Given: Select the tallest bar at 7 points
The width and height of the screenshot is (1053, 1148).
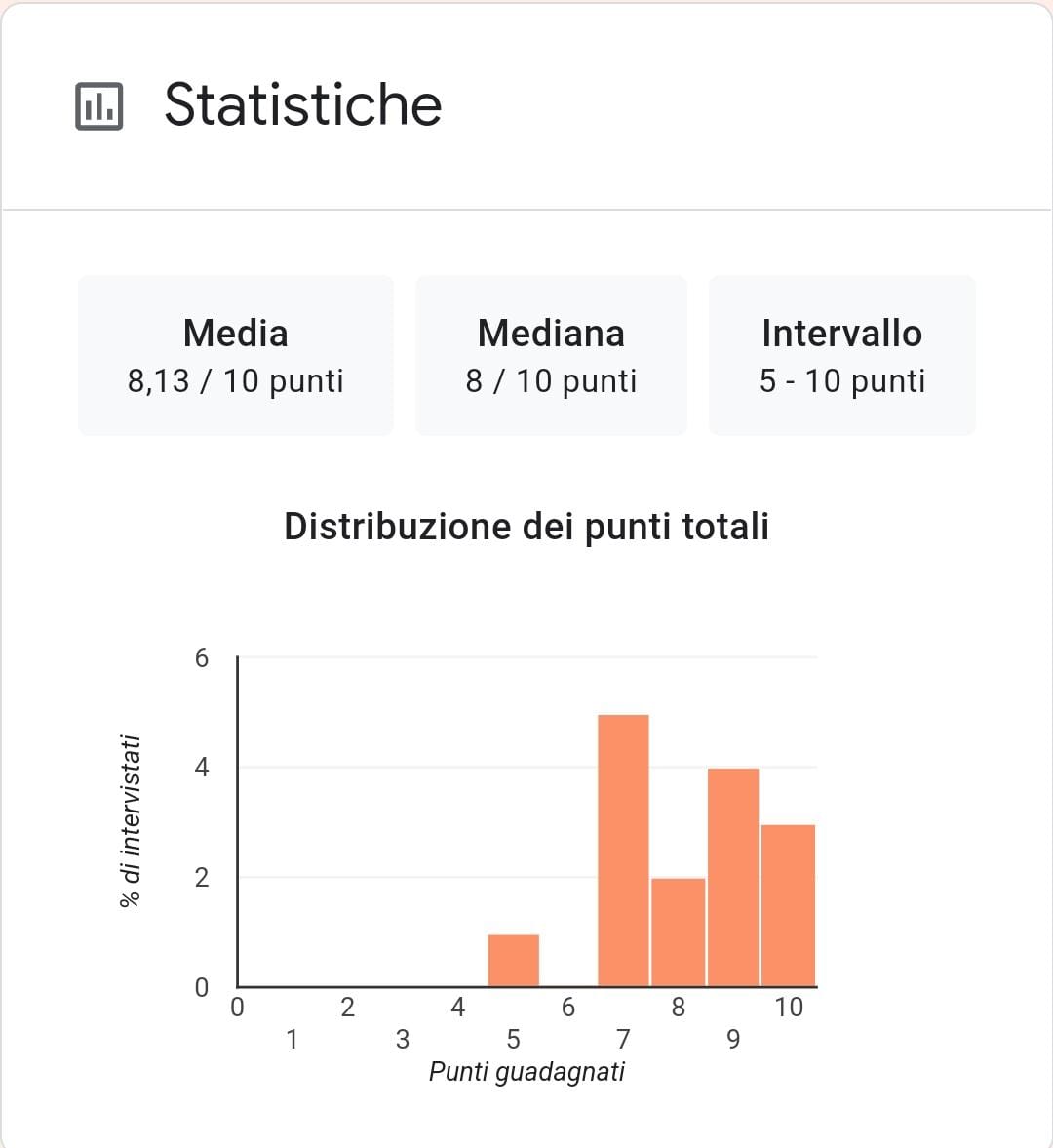Looking at the screenshot, I should [623, 851].
